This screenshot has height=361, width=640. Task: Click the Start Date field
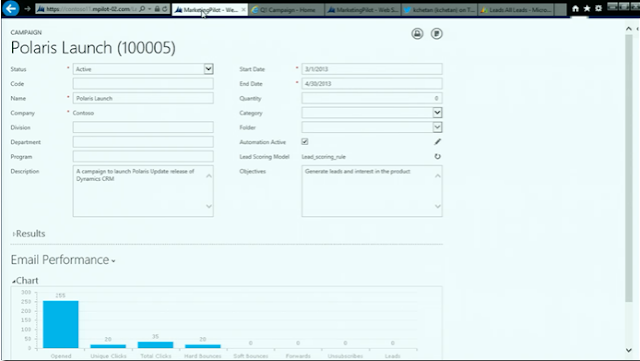pyautogui.click(x=372, y=69)
